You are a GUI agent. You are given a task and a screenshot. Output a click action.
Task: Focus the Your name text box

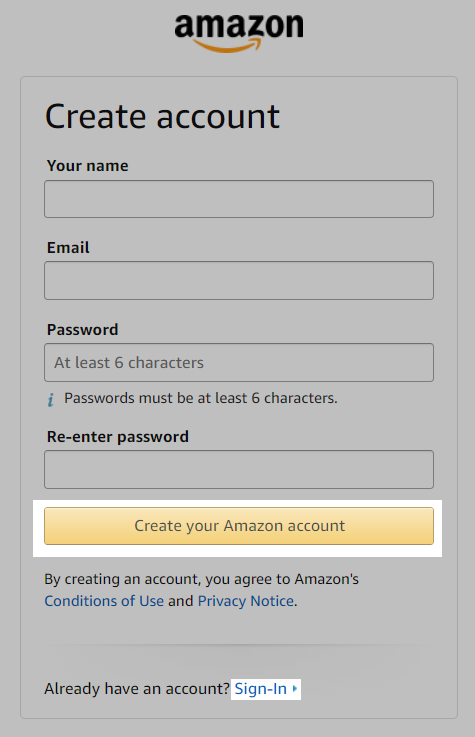coord(239,199)
